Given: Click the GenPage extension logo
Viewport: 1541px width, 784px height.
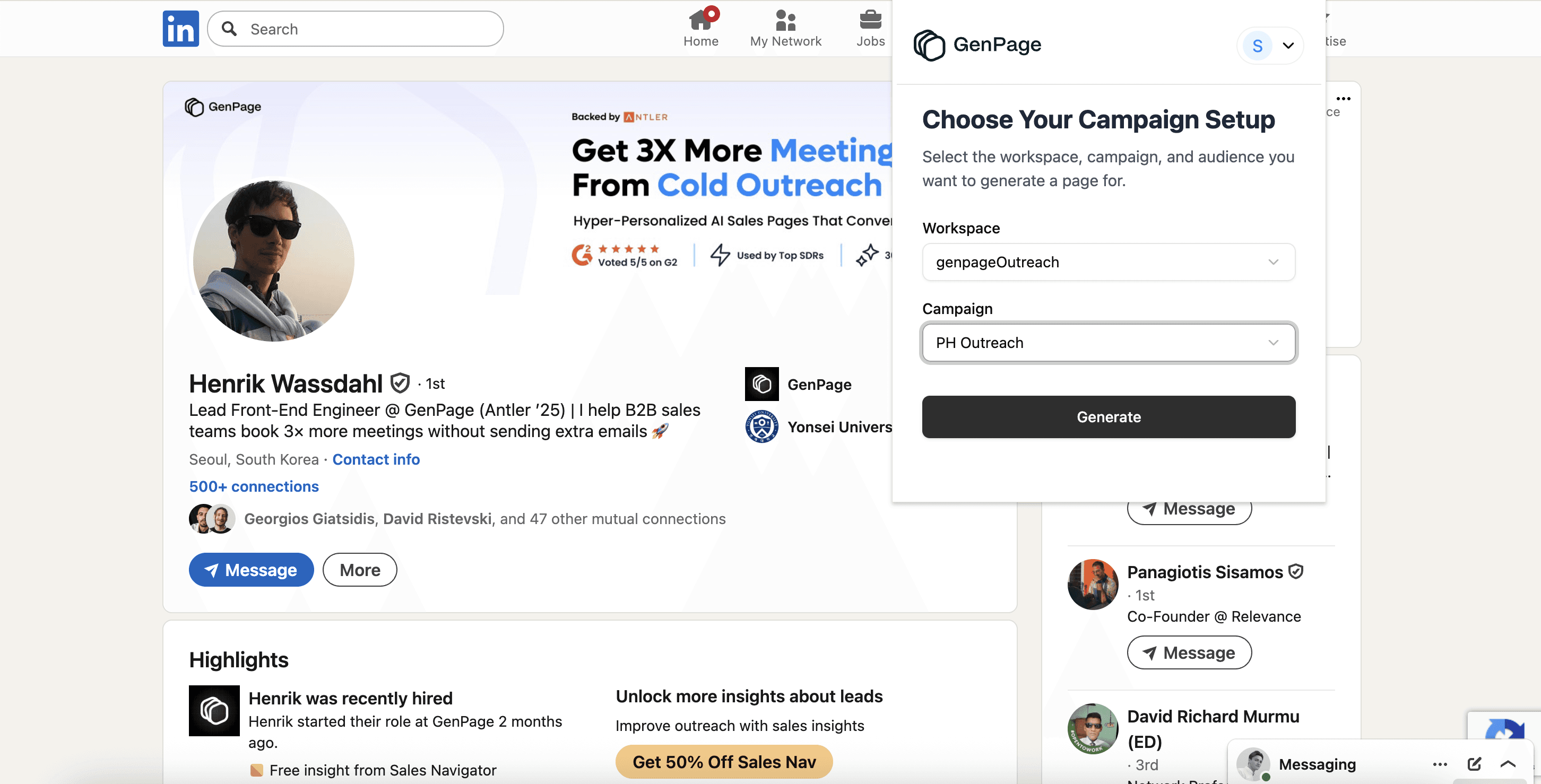Looking at the screenshot, I should [929, 45].
